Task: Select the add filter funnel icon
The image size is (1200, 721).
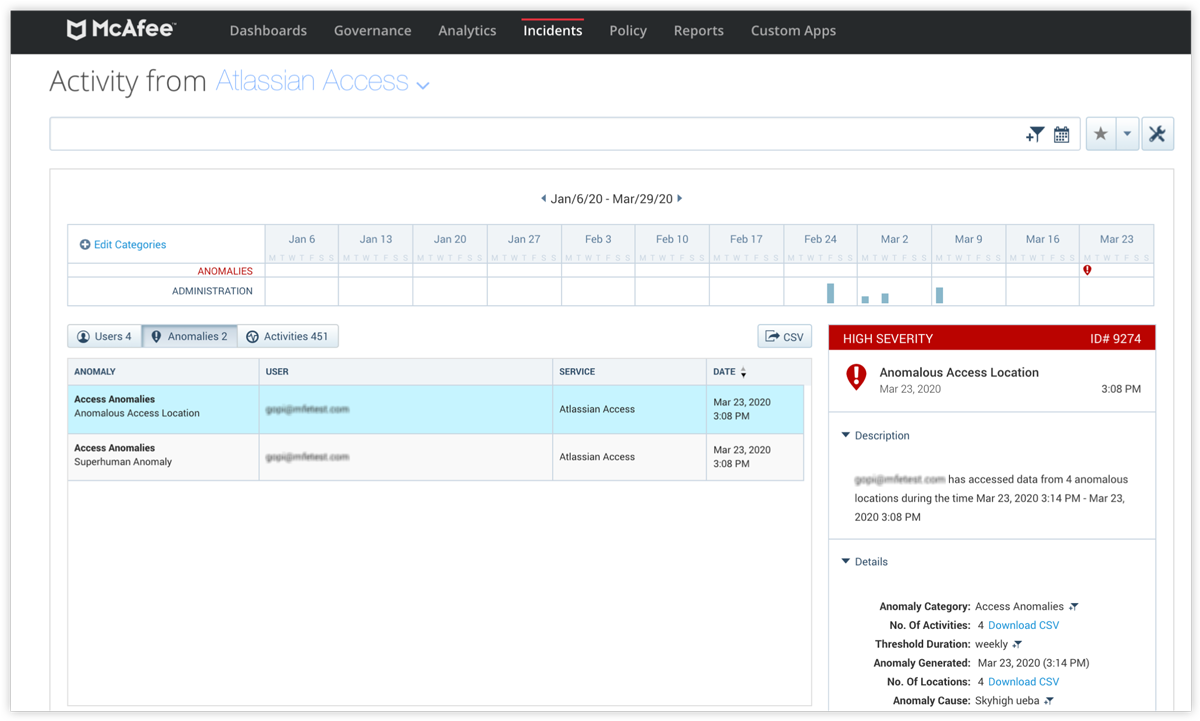Action: (x=1034, y=133)
